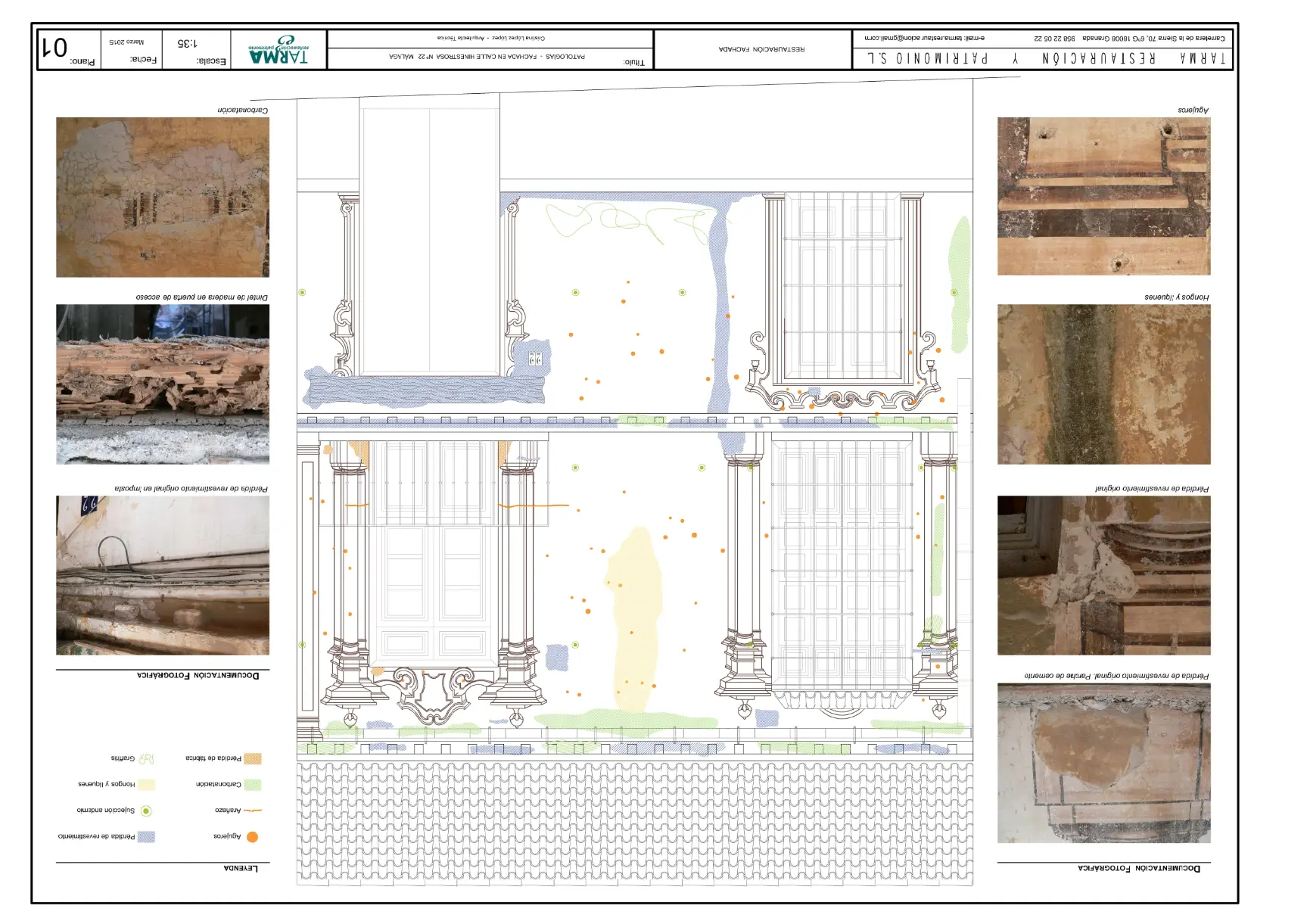1307x924 pixels.
Task: Click the TARMA company logo
Action: click(x=279, y=50)
